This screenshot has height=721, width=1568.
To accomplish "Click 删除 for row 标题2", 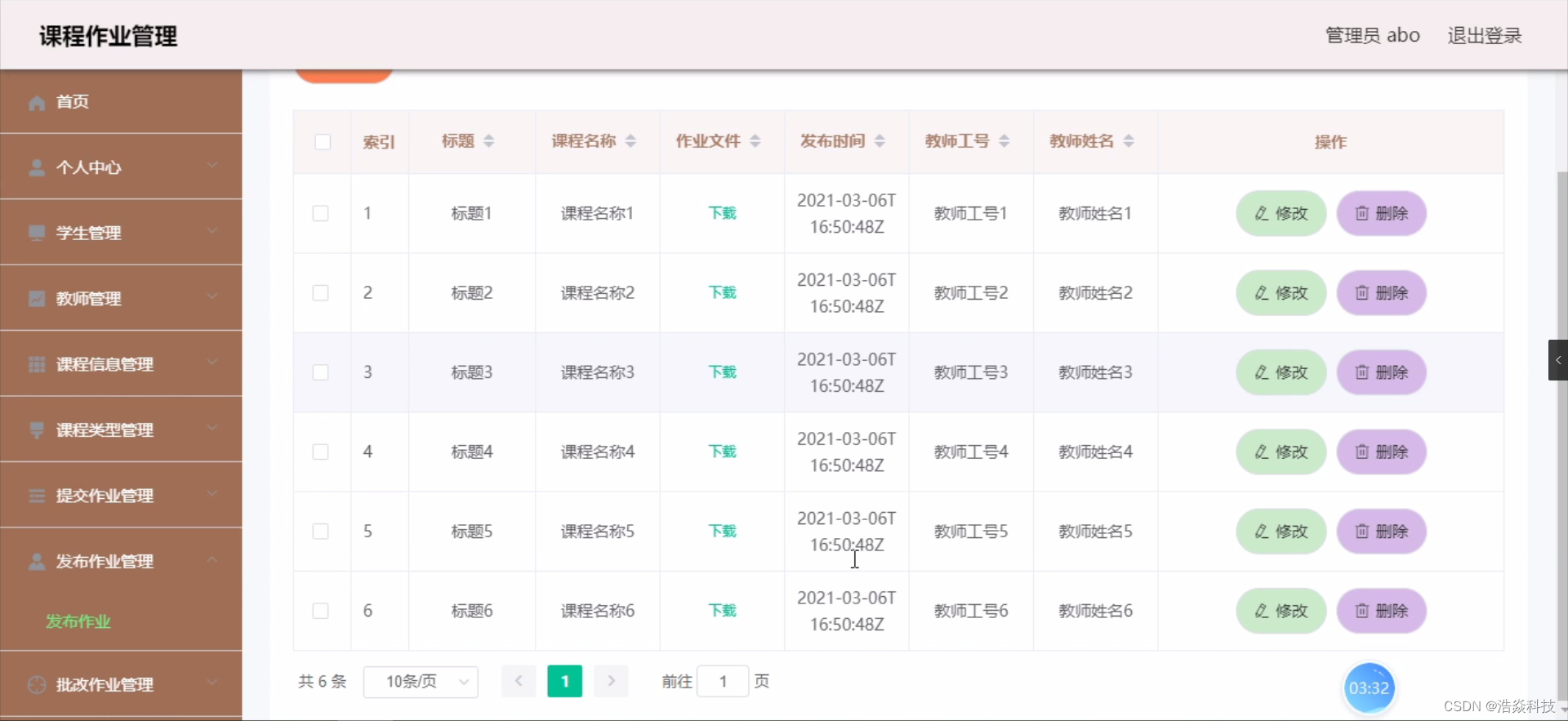I will [1382, 293].
